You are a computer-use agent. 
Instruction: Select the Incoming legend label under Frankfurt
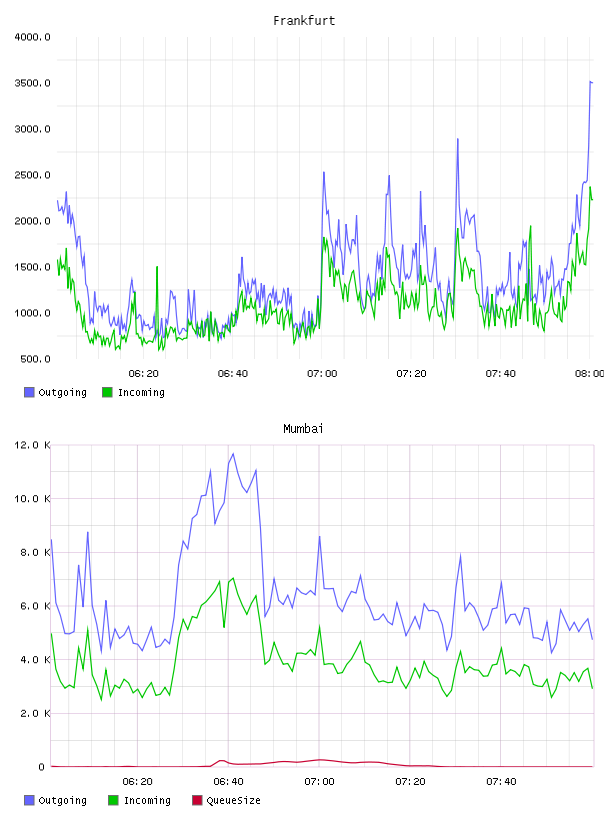[141, 393]
